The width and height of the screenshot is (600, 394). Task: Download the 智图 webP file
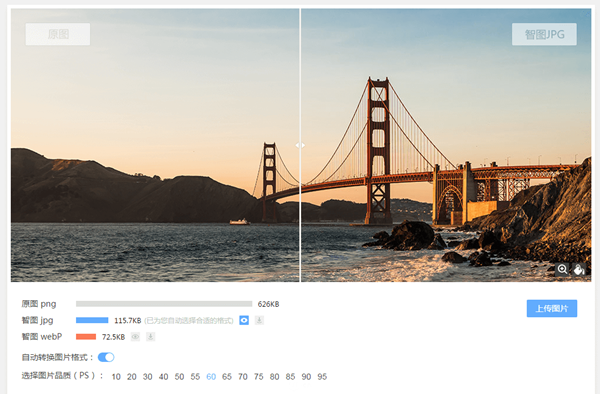click(x=150, y=337)
